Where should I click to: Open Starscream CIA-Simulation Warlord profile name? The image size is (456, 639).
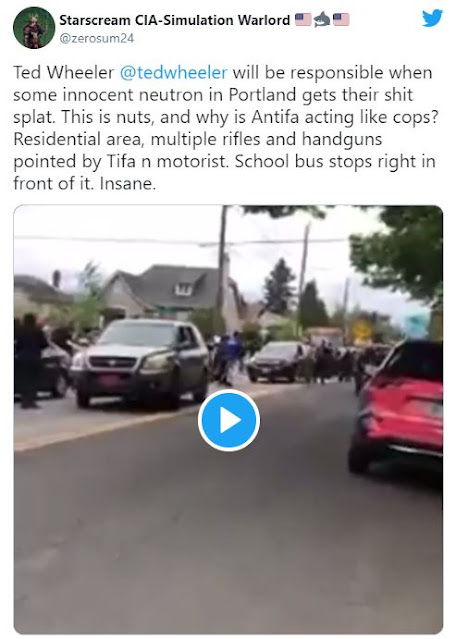click(x=175, y=20)
